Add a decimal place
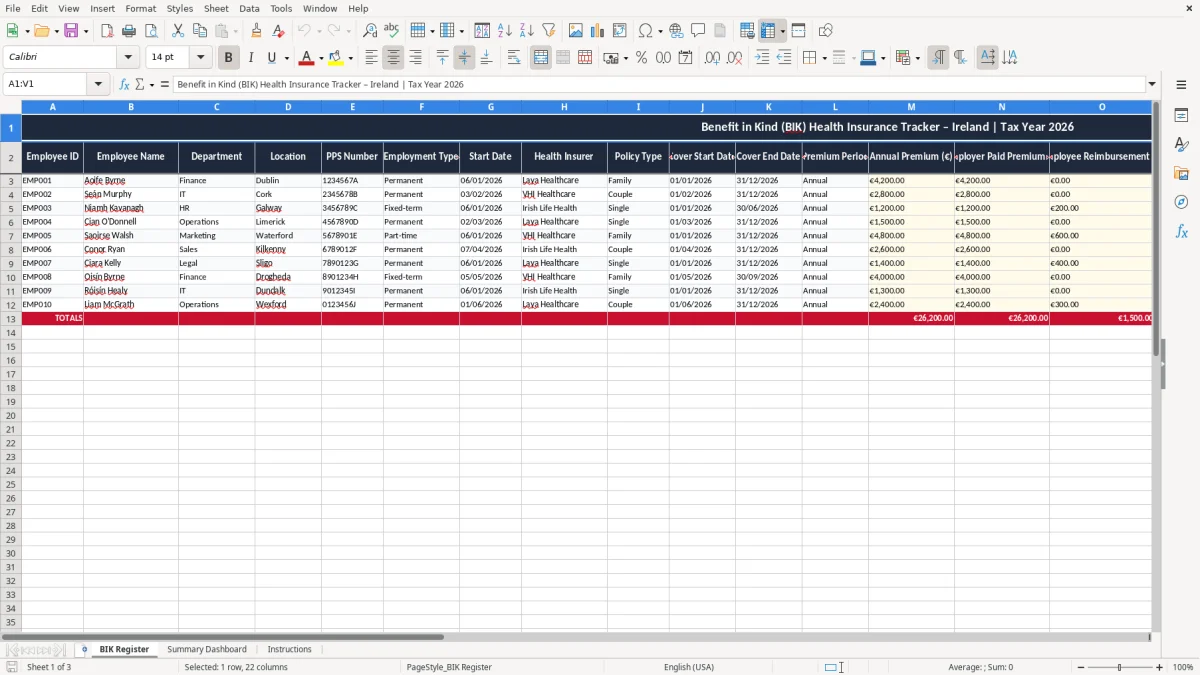 [712, 58]
